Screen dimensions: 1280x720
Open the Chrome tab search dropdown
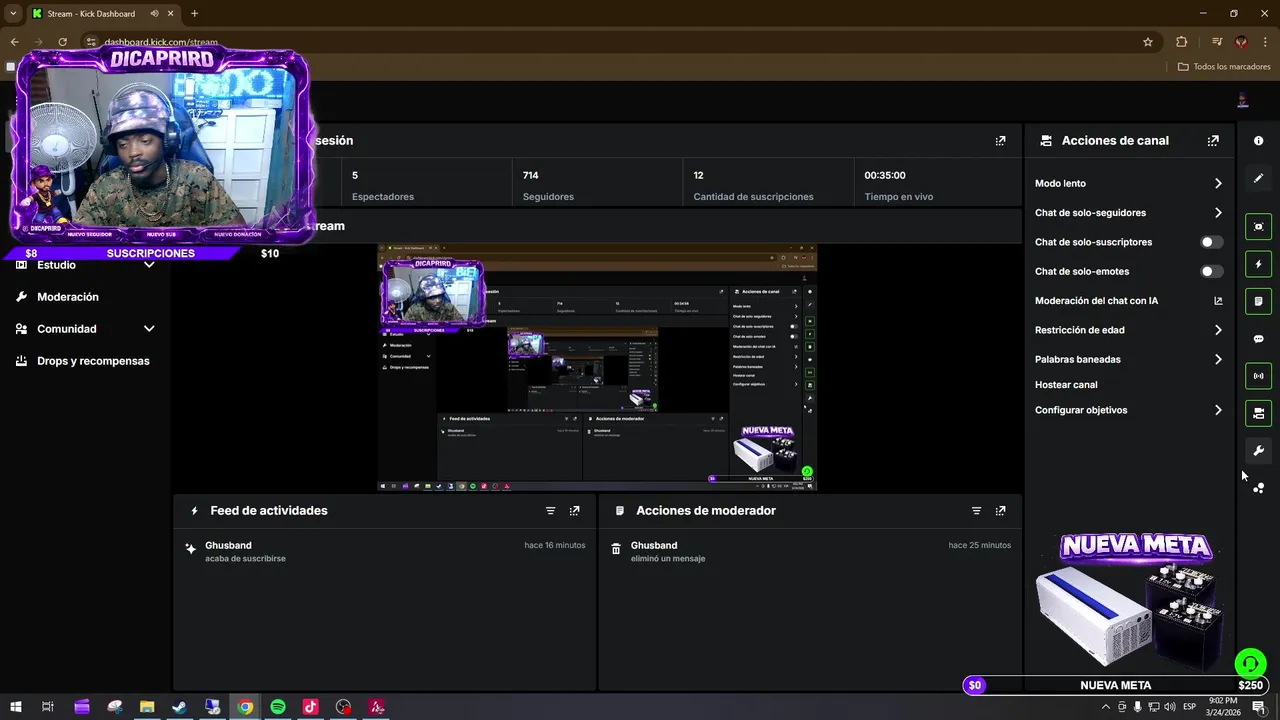click(x=12, y=13)
